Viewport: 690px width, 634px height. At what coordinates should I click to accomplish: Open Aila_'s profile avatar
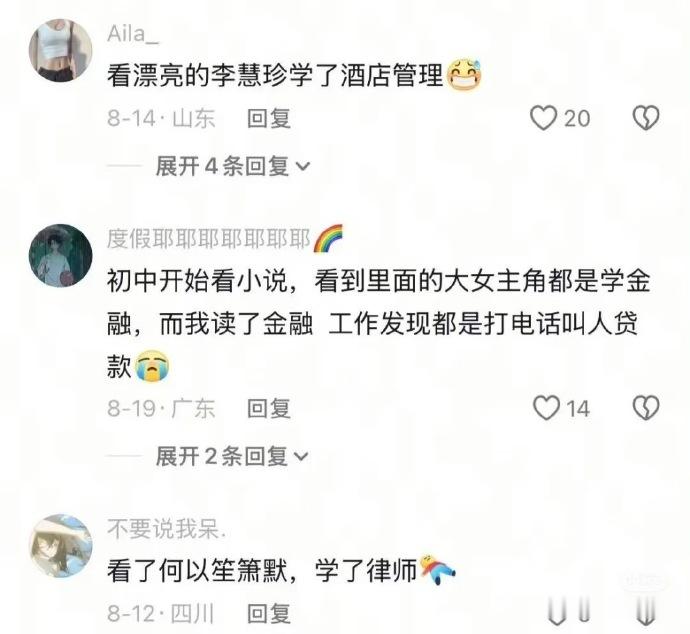click(x=61, y=50)
